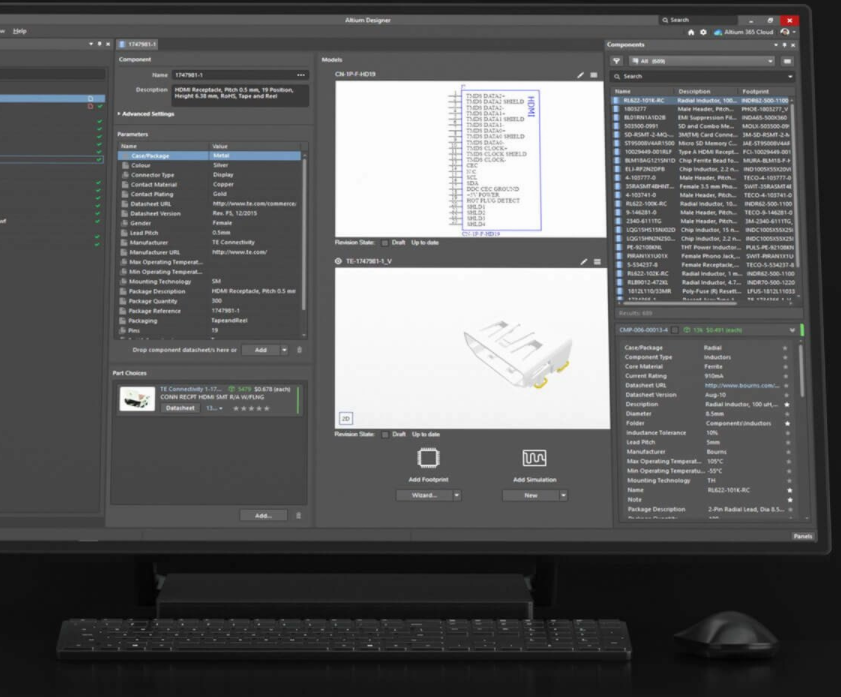Screen dimensions: 841x697
Task: Open the Components panel hamburger menu button
Action: (787, 61)
